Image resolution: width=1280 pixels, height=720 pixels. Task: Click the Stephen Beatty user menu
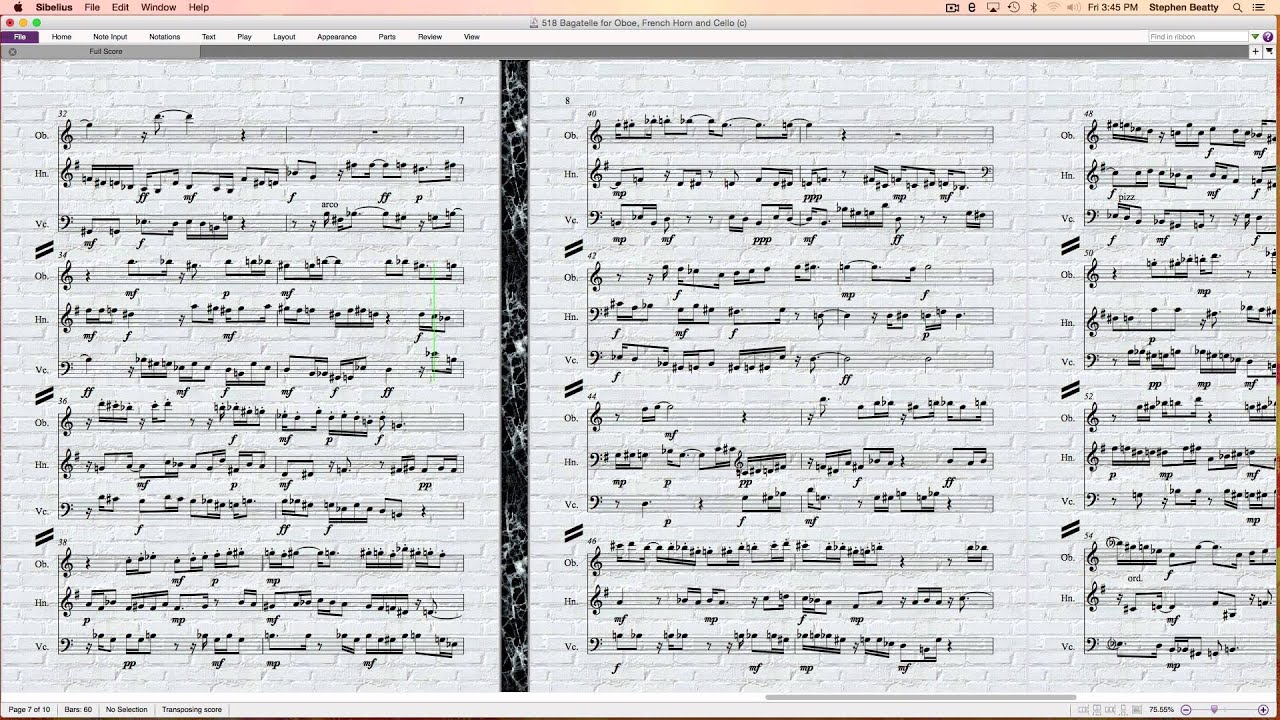click(x=1183, y=7)
